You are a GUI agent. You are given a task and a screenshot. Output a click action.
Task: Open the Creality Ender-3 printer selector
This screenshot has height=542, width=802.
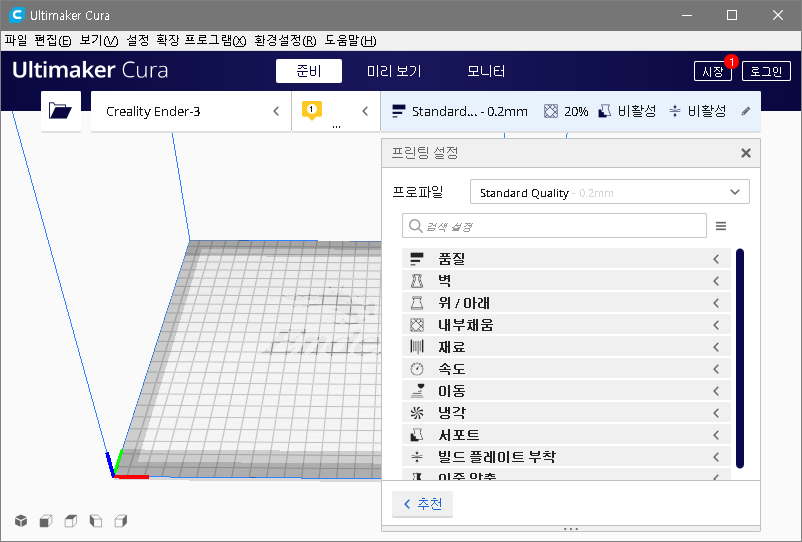coord(191,111)
